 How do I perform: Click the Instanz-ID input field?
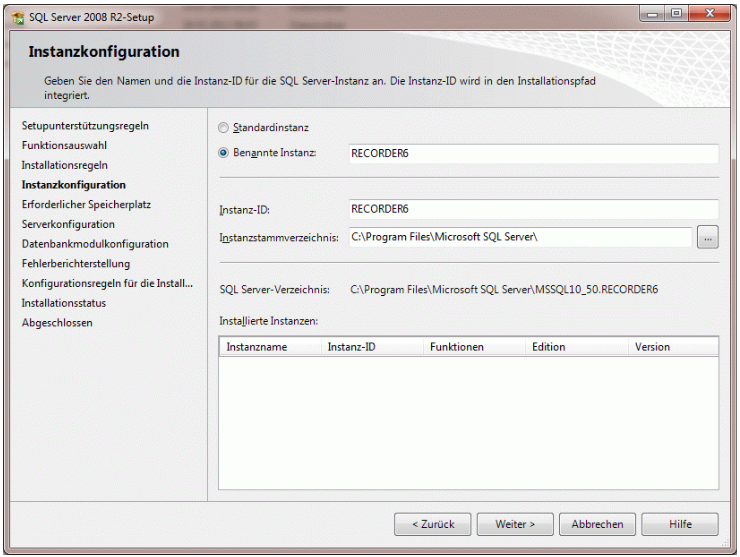534,209
